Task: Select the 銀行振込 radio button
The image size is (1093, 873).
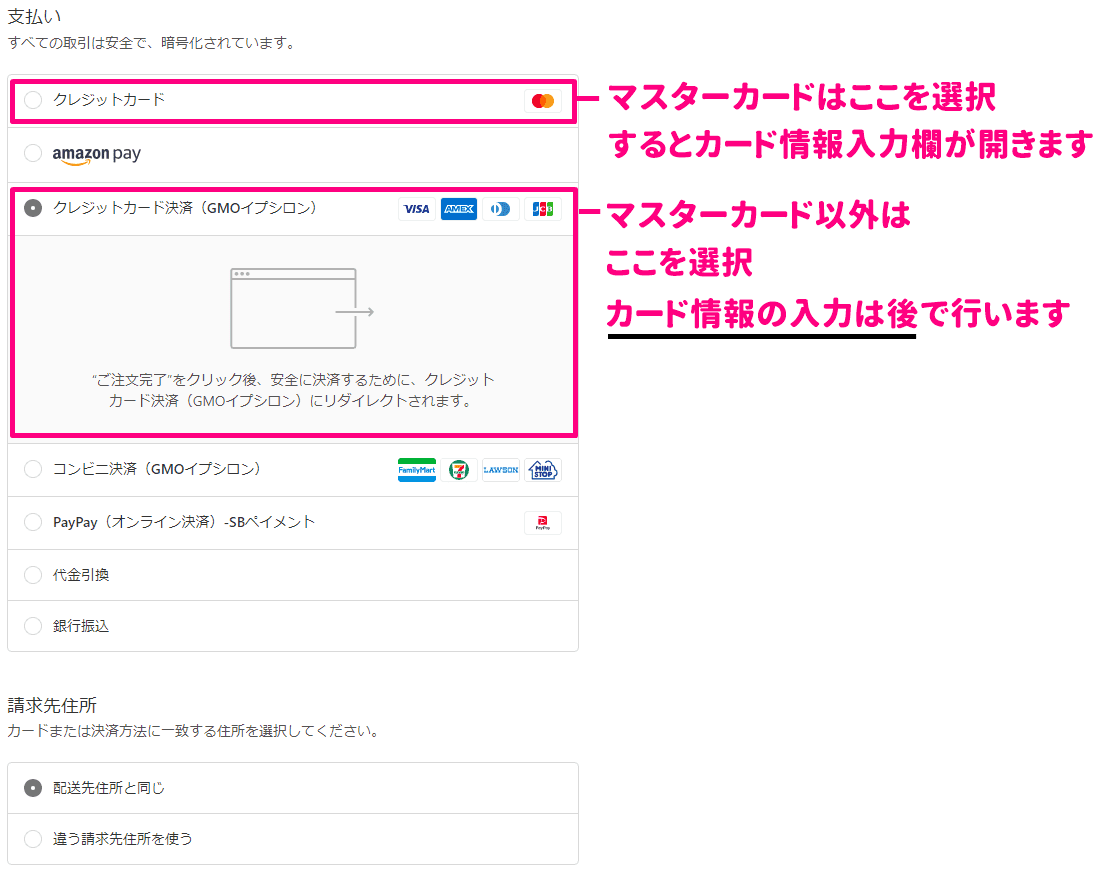Action: [x=33, y=626]
